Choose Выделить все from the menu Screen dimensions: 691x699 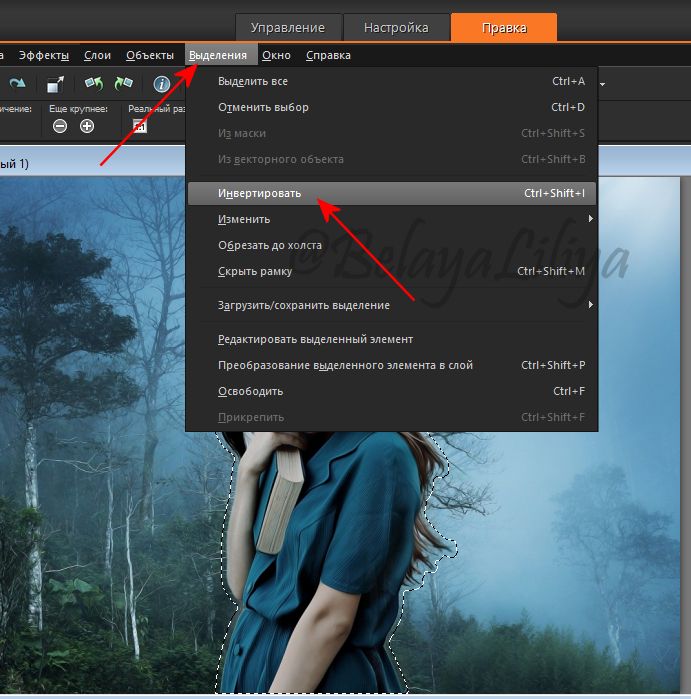click(392, 81)
